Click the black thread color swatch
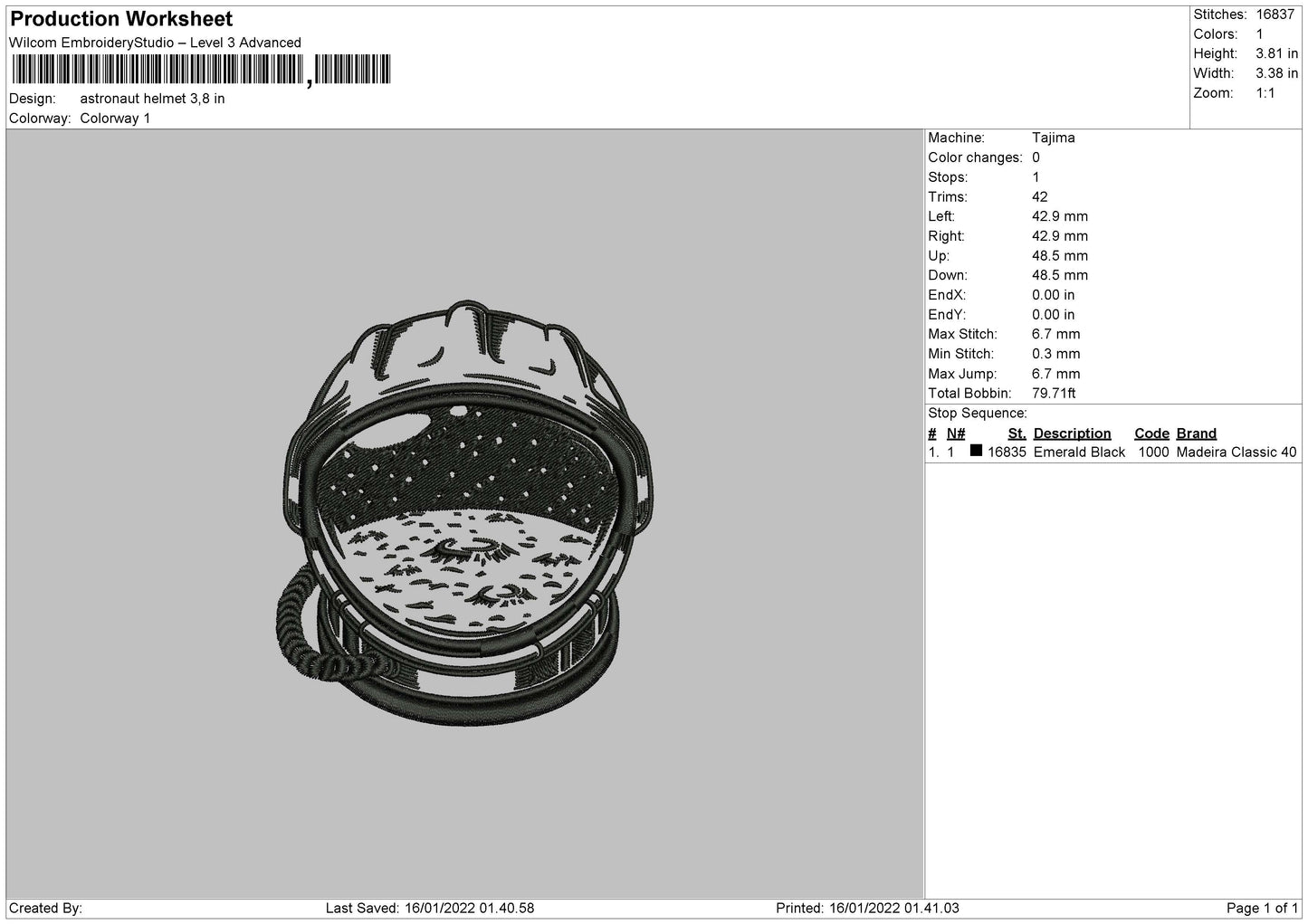This screenshot has width=1308, height=924. pos(976,451)
